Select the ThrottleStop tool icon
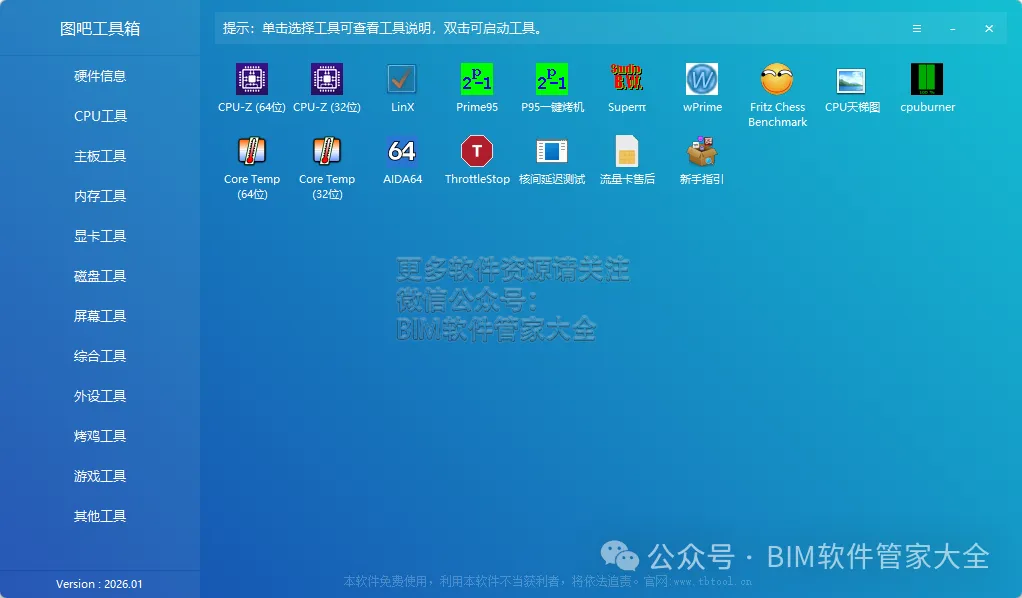1022x598 pixels. (476, 151)
